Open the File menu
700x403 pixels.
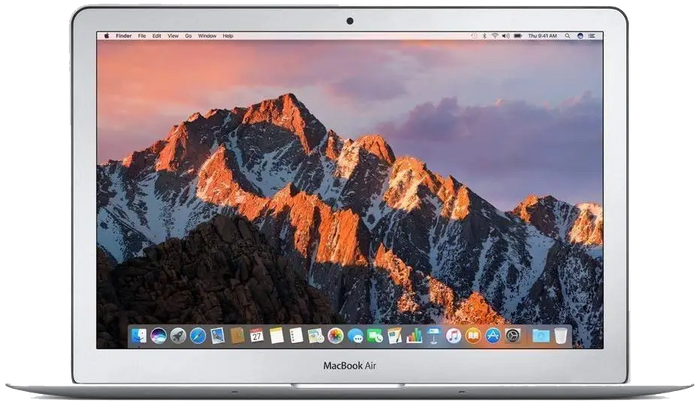pos(142,35)
